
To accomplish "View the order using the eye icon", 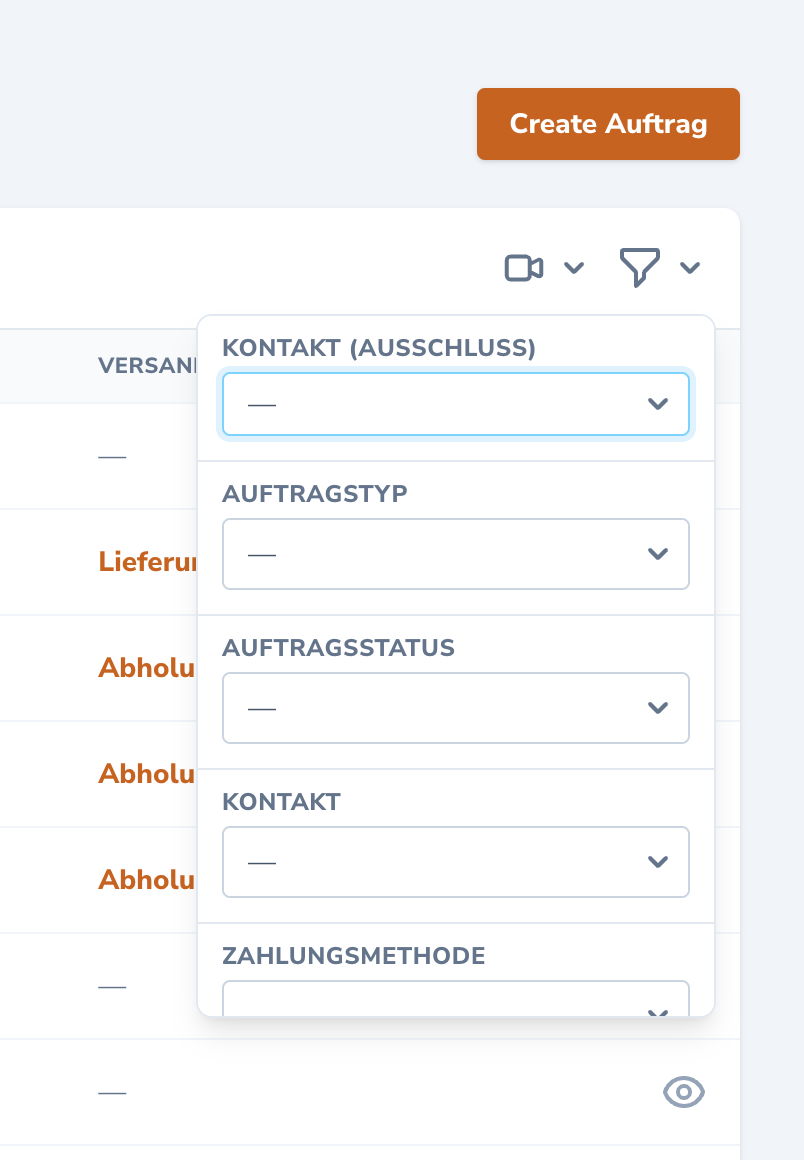I will point(684,1093).
